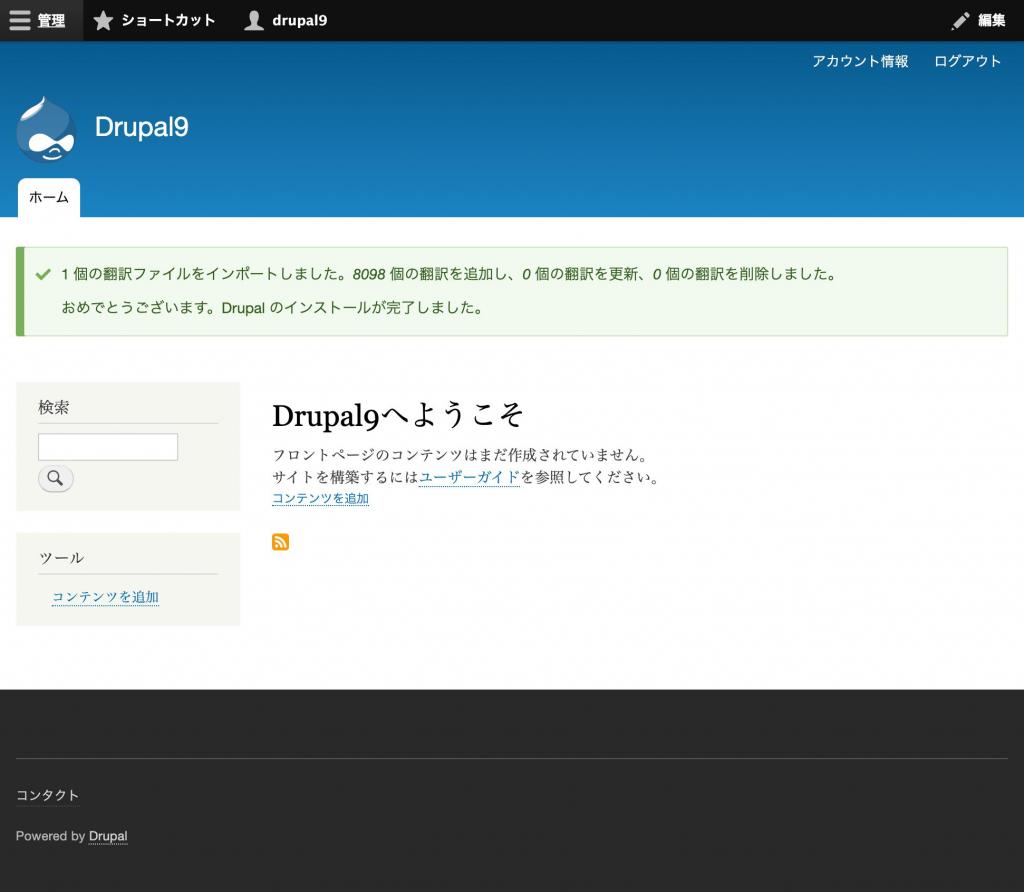Click the Drupal drop logo
The image size is (1024, 892).
pos(46,129)
